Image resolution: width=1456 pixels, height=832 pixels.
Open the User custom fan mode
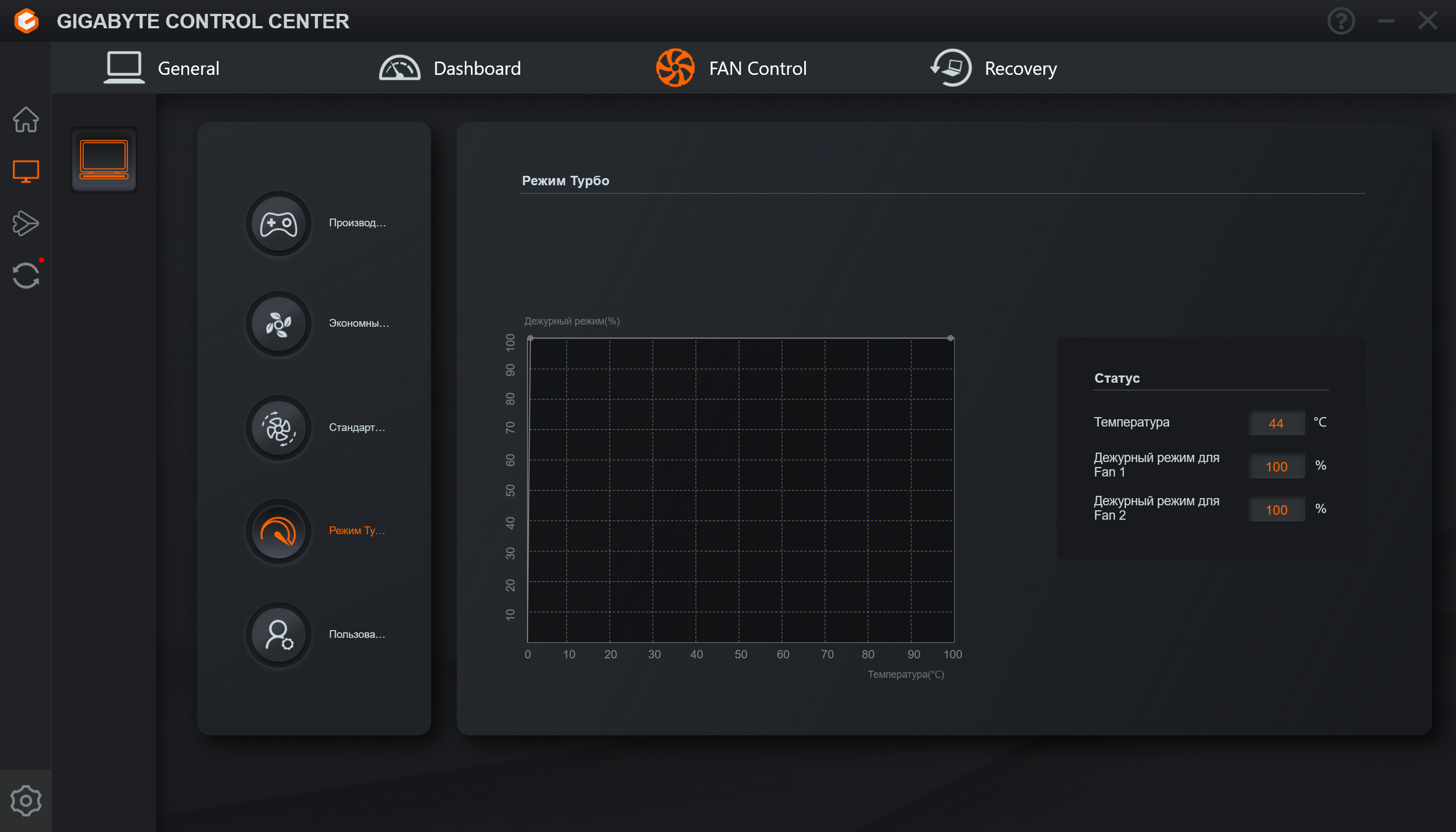[278, 635]
